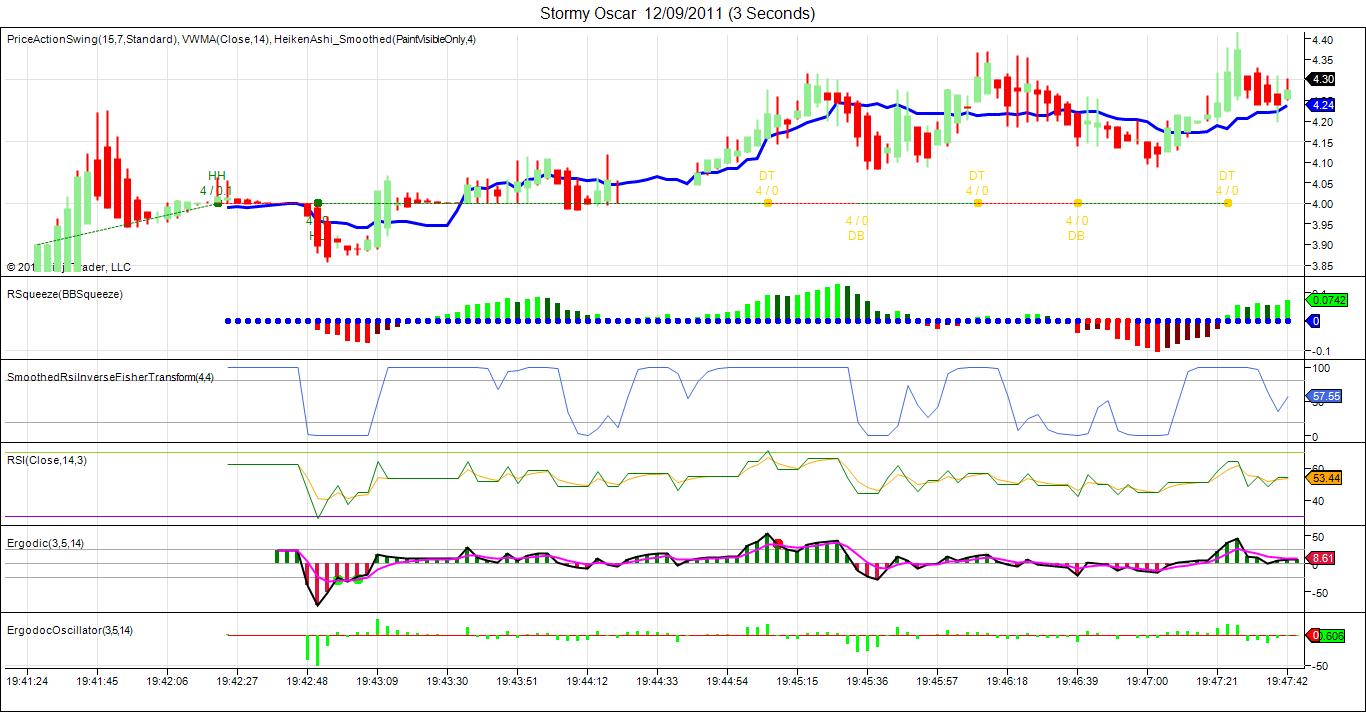1366x712 pixels.
Task: Click the black 4.30 last-price marker
Action: click(1321, 79)
